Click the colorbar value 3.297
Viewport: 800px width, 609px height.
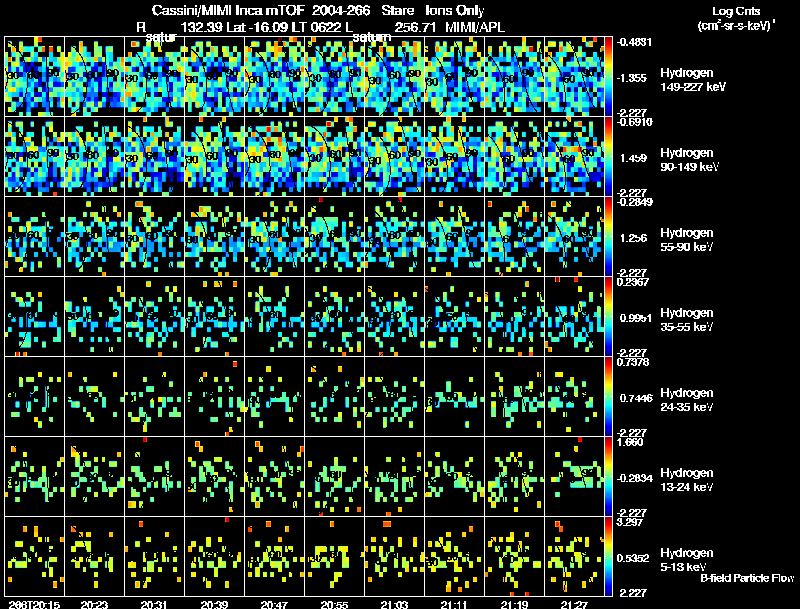click(x=631, y=522)
